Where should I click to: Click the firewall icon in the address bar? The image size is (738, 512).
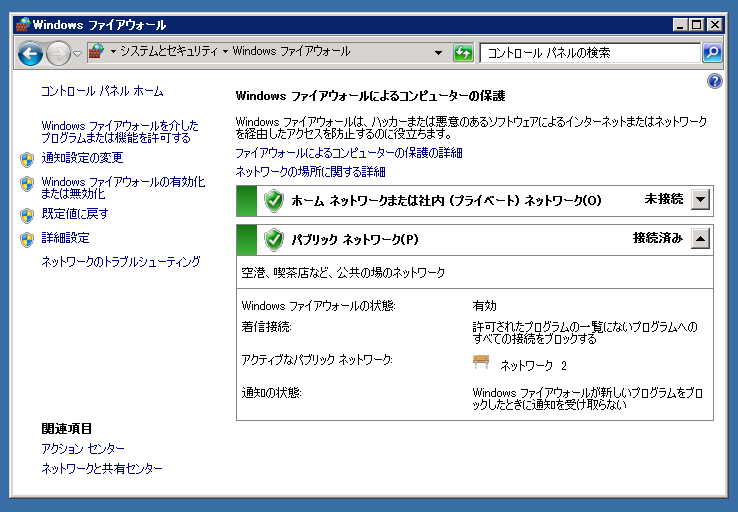click(96, 51)
